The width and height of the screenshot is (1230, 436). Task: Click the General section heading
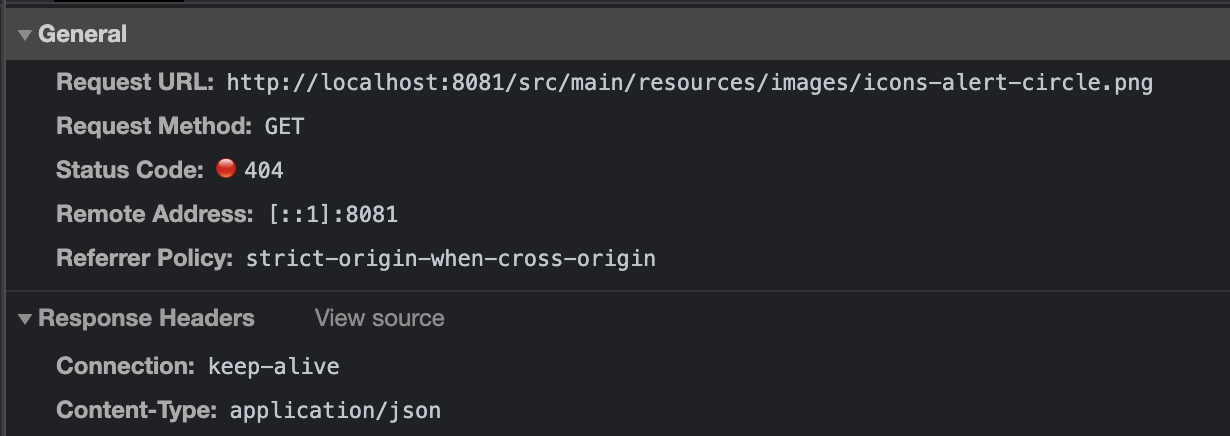tap(82, 35)
